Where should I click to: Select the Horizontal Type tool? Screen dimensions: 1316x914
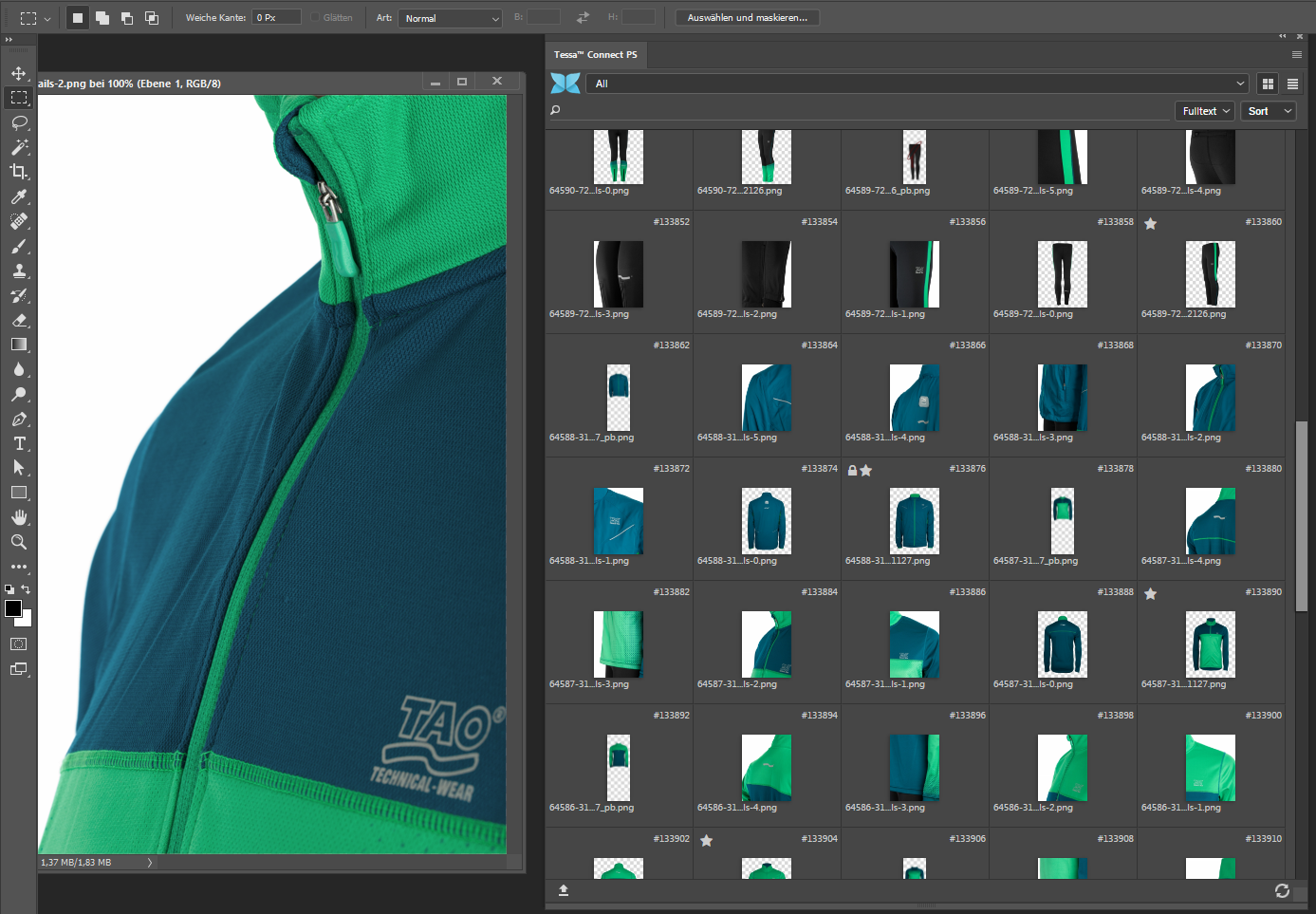[x=18, y=443]
